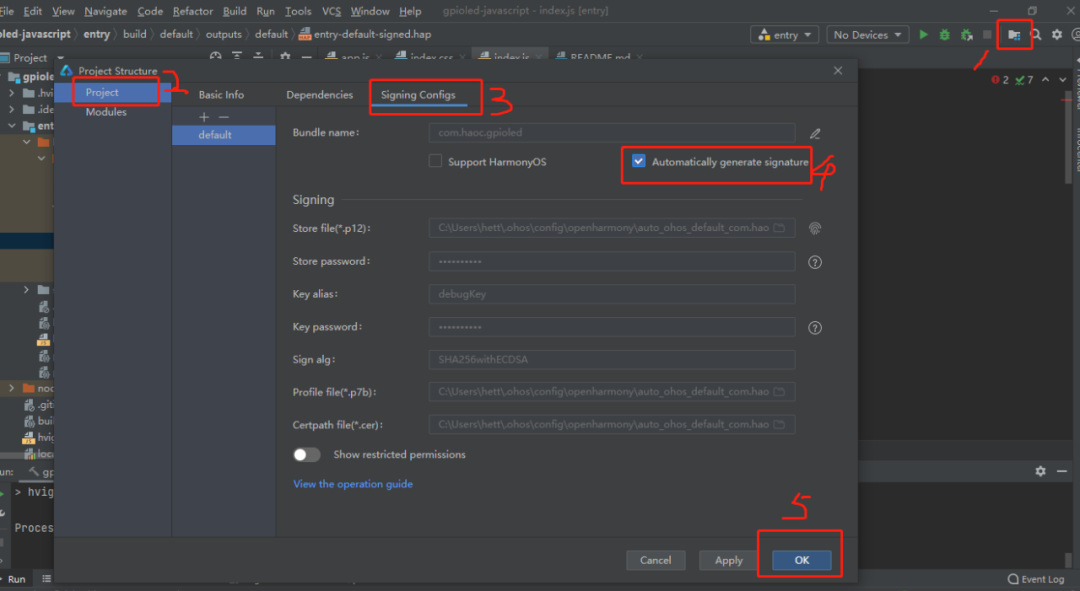Image resolution: width=1080 pixels, height=591 pixels.
Task: Click the Store password field
Action: coord(612,261)
